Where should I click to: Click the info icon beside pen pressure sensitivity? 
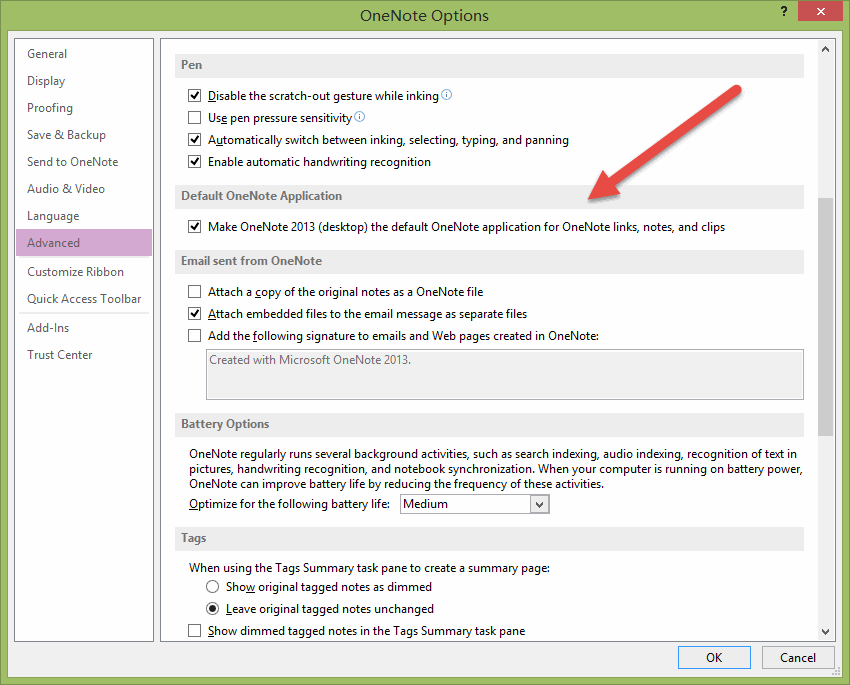coord(359,117)
